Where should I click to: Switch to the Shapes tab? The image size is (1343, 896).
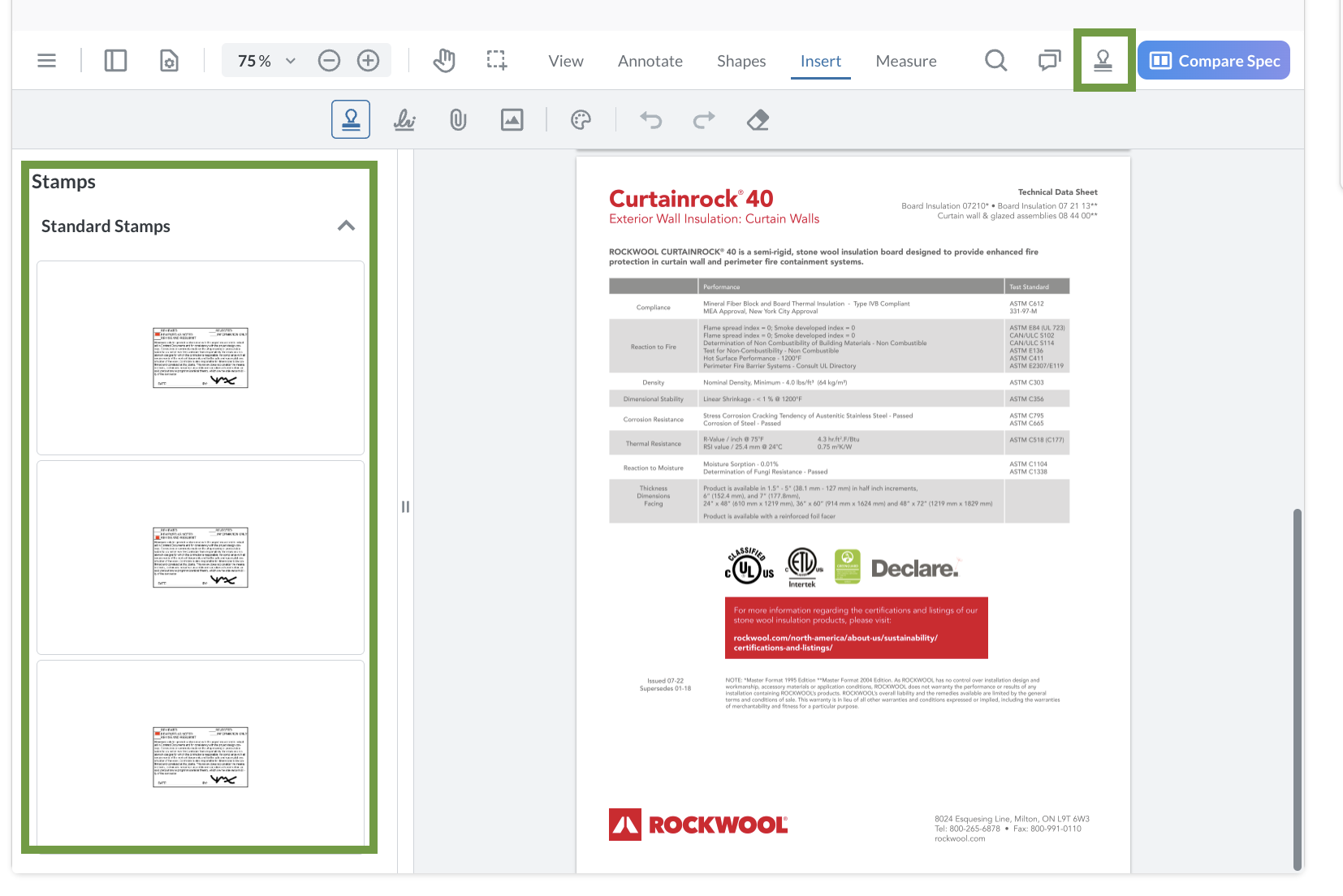pos(741,61)
